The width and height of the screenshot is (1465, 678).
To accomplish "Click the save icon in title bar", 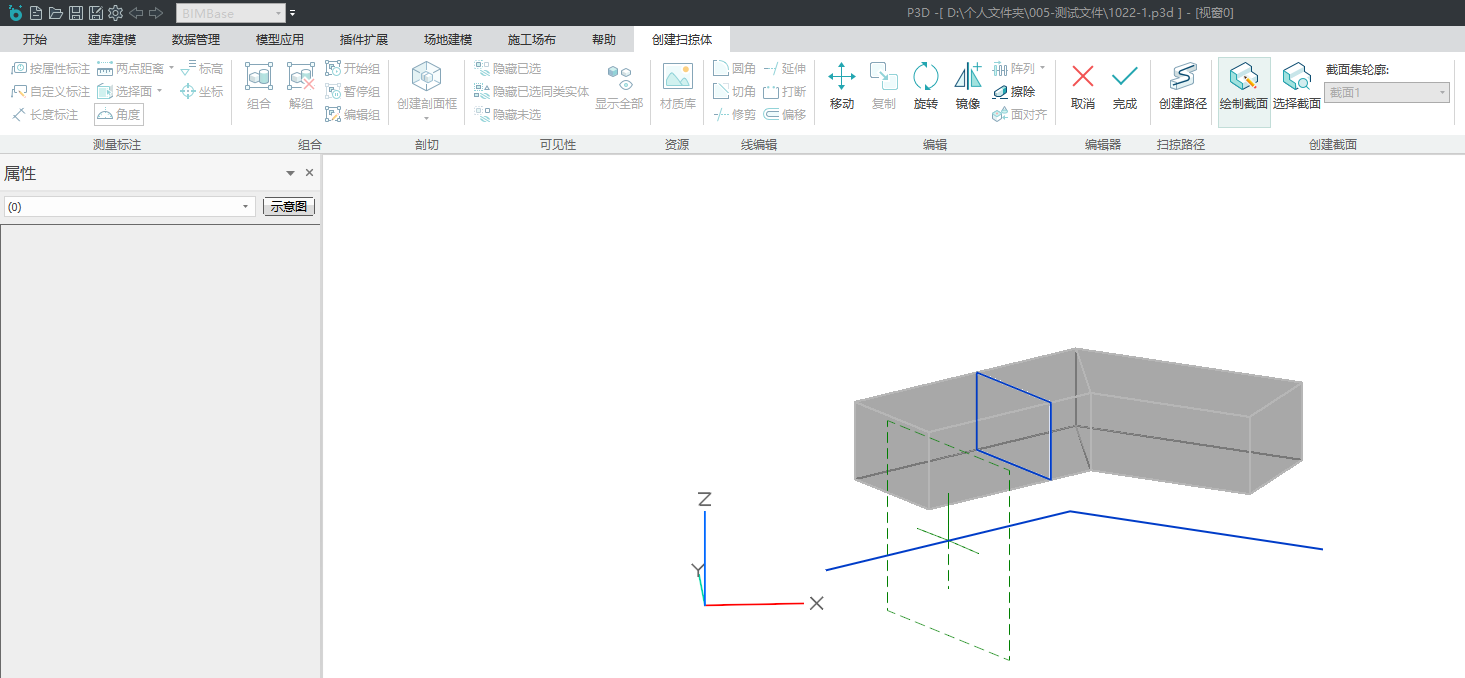I will click(x=75, y=13).
